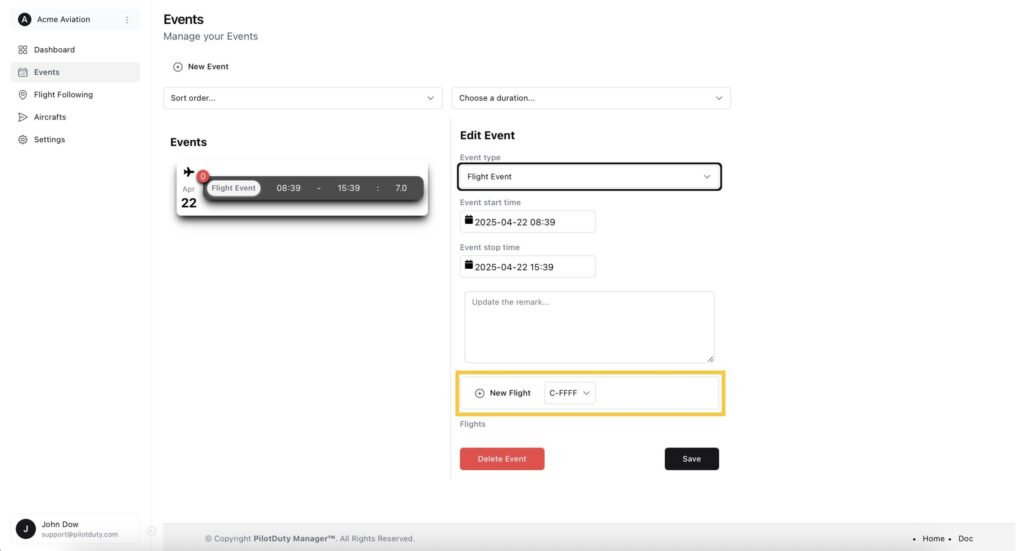Click the Acme Aviation three-dot menu icon
1024x551 pixels.
(126, 20)
